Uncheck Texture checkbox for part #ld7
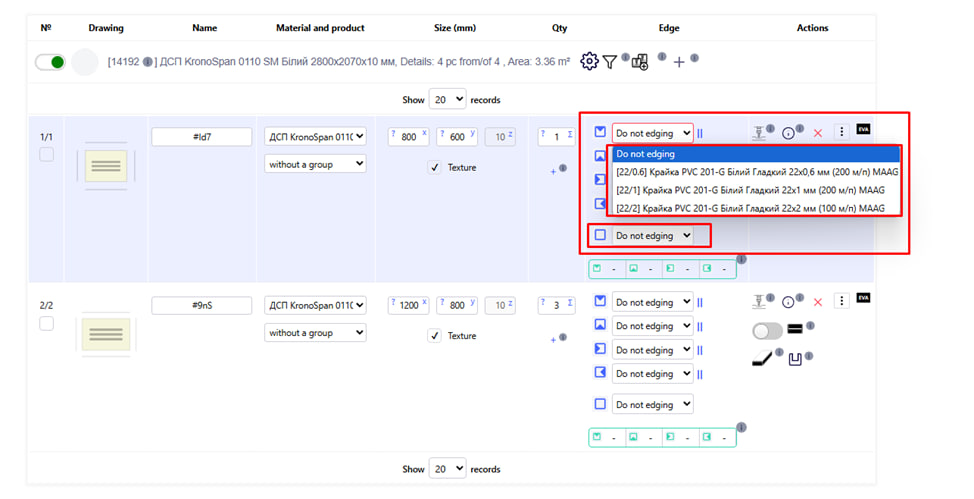Viewport: 974px width, 499px height. 434,168
